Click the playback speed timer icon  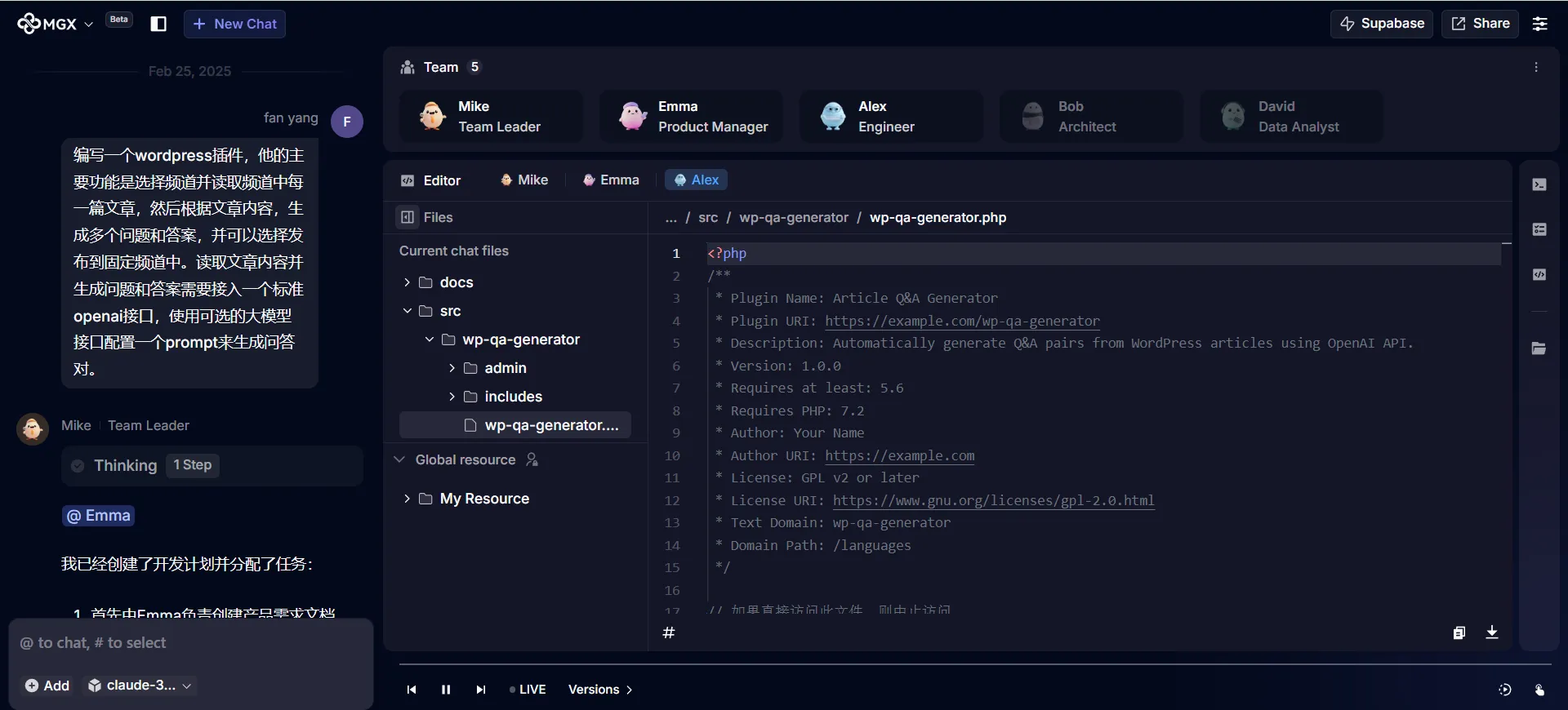click(1505, 690)
